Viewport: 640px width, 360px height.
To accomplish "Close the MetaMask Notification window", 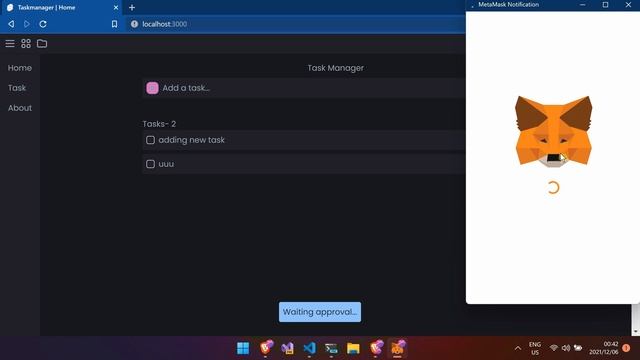I will click(x=628, y=4).
